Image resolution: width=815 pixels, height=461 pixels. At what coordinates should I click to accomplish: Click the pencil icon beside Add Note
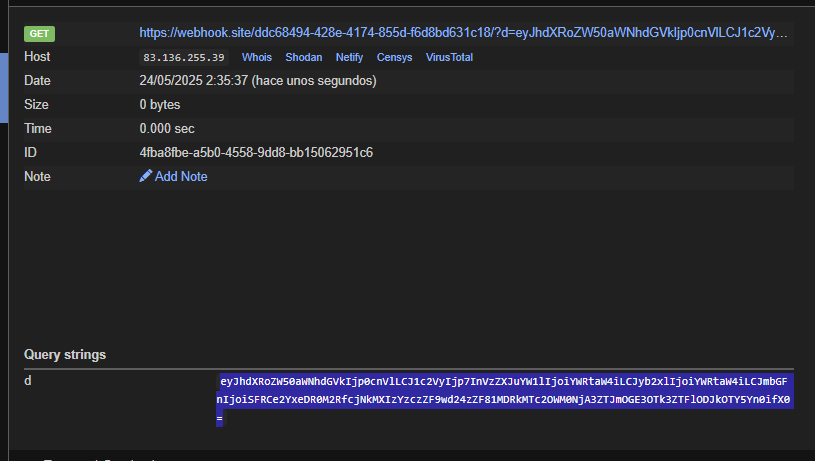(x=146, y=176)
